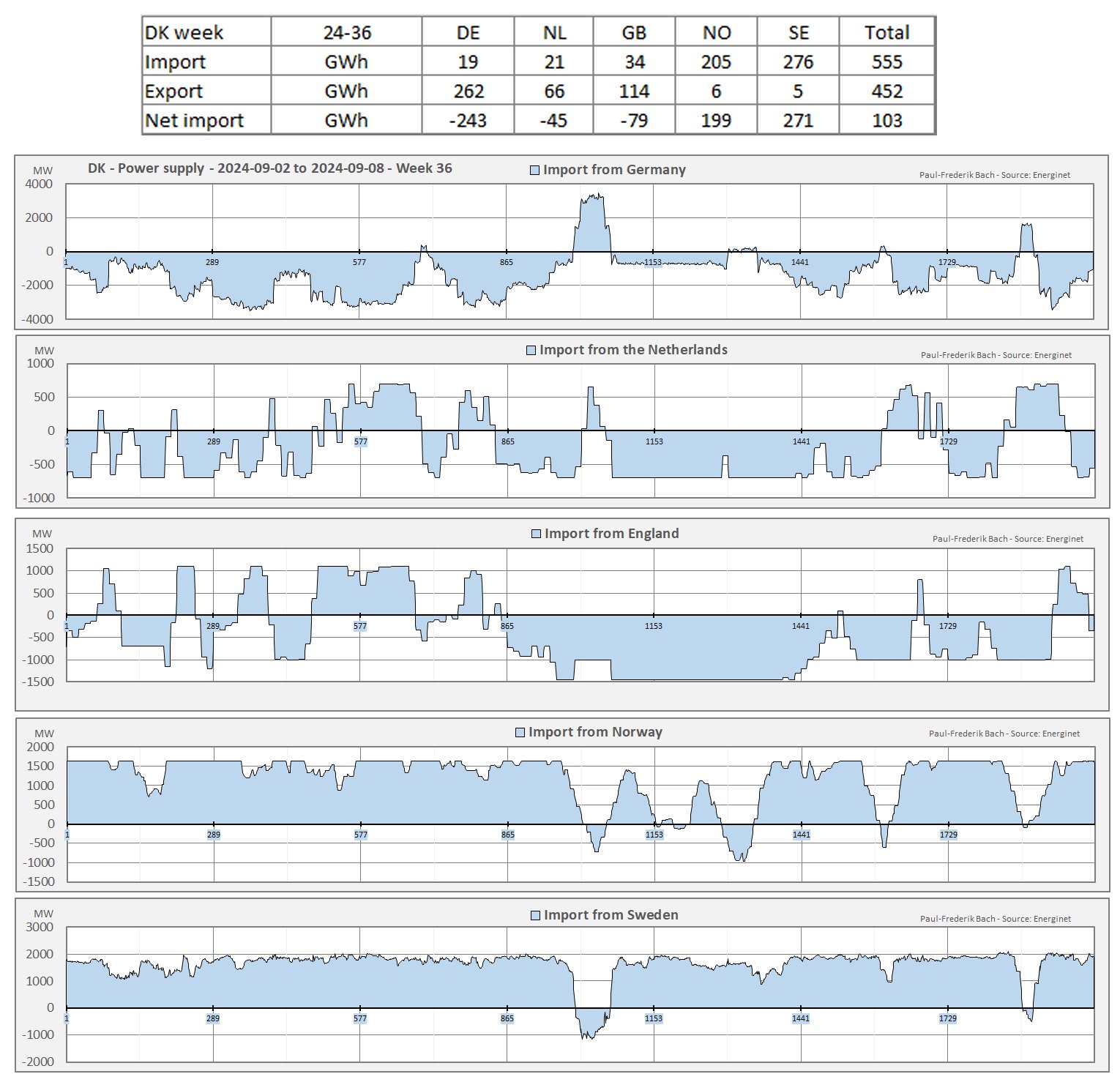Click the DK week header cell
Viewport: 1120px width, 1074px height.
[184, 32]
